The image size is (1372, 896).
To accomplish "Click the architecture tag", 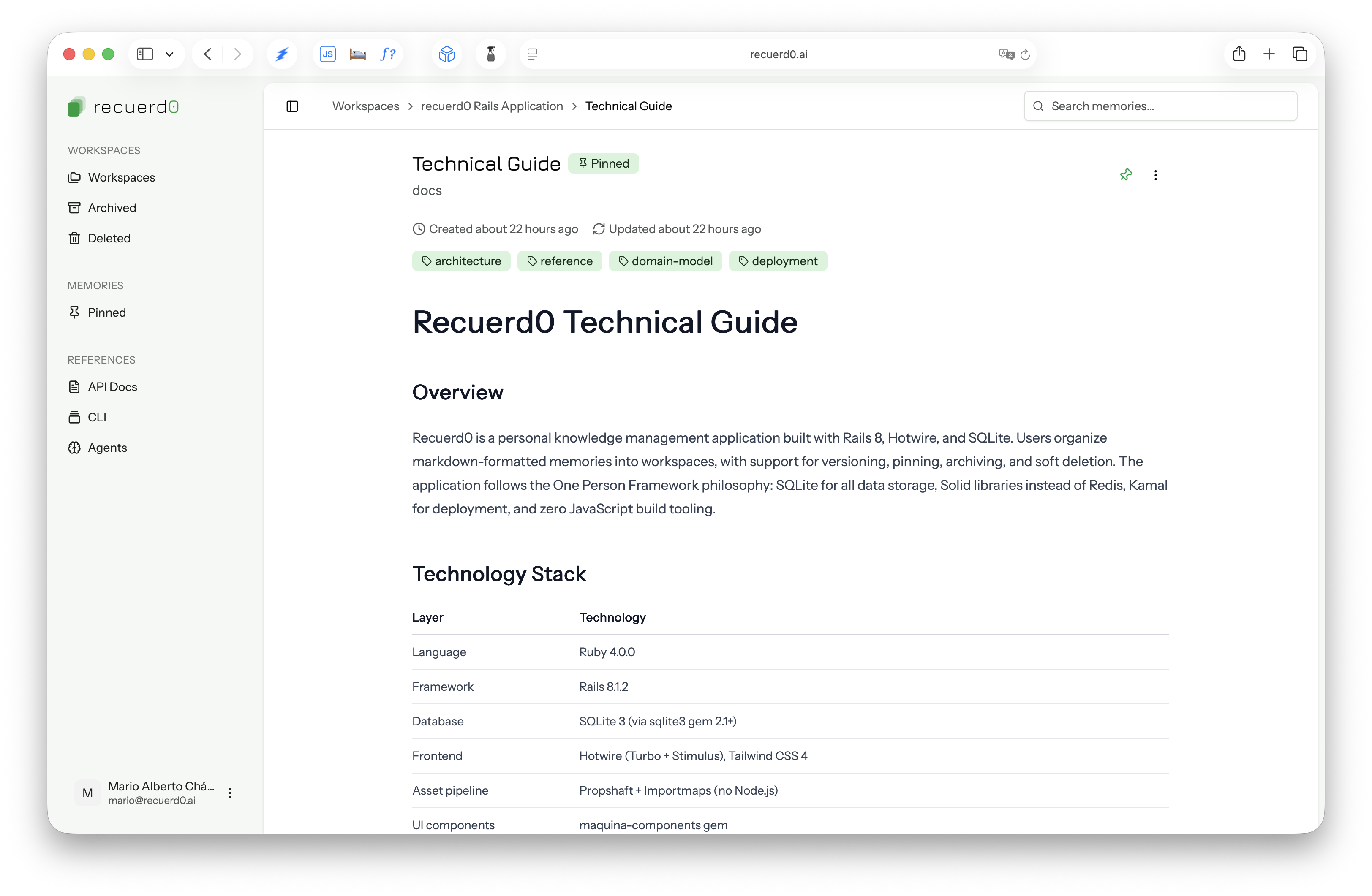I will (x=461, y=261).
